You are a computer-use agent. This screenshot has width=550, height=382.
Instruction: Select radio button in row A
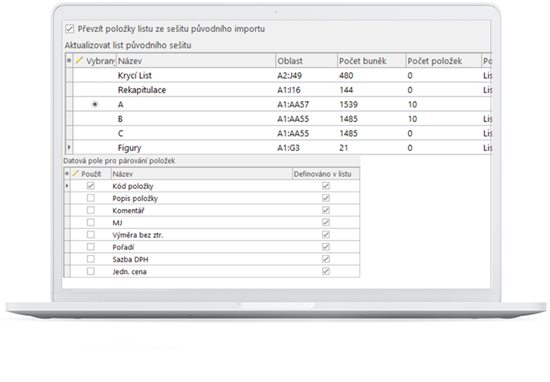95,104
